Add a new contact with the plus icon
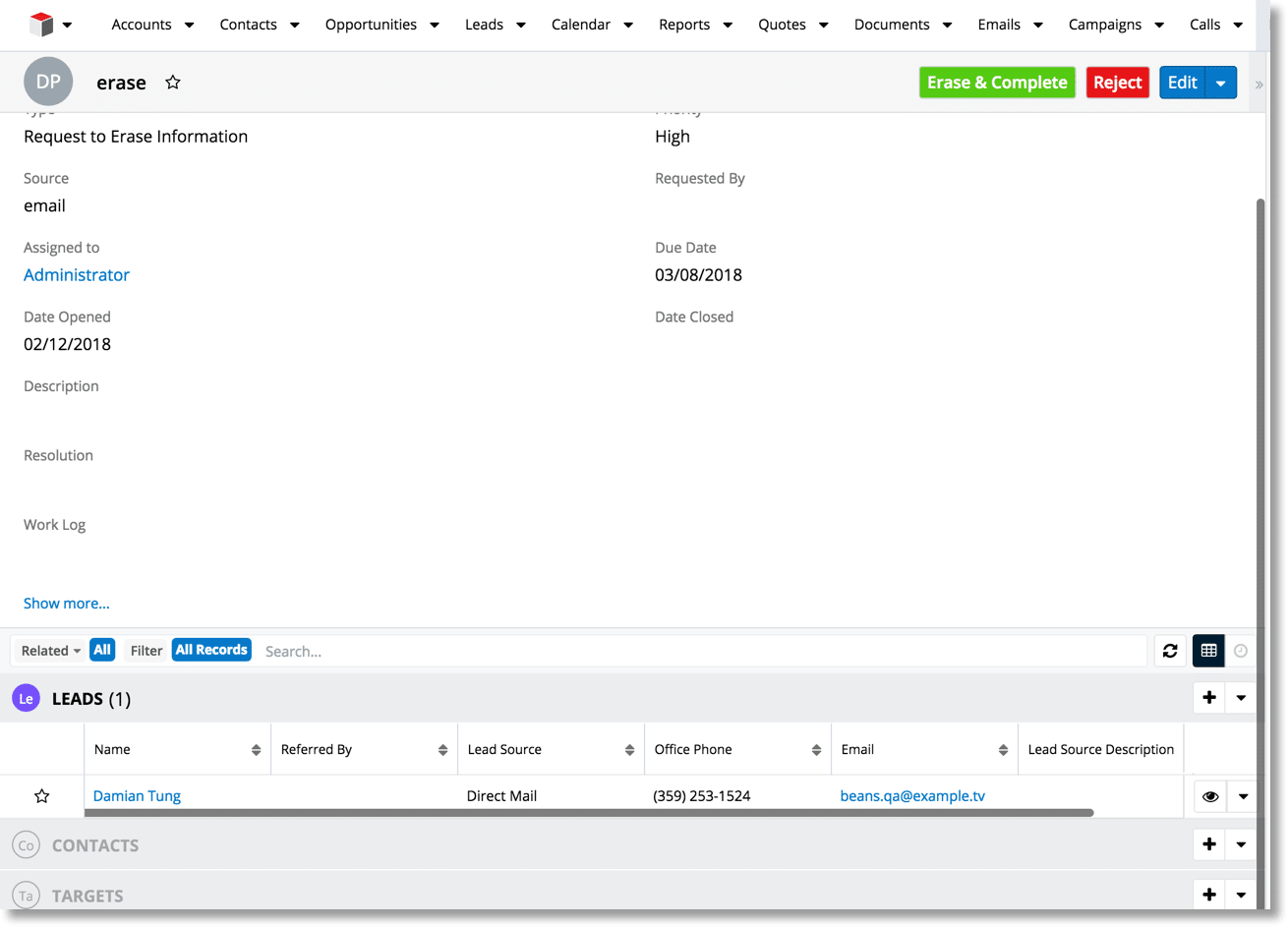 (x=1208, y=844)
